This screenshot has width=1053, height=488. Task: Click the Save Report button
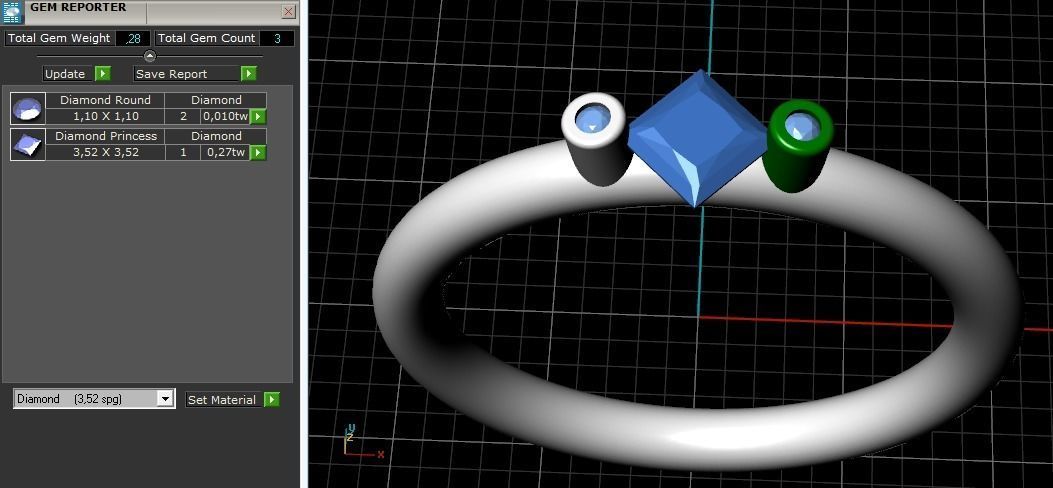click(x=187, y=74)
